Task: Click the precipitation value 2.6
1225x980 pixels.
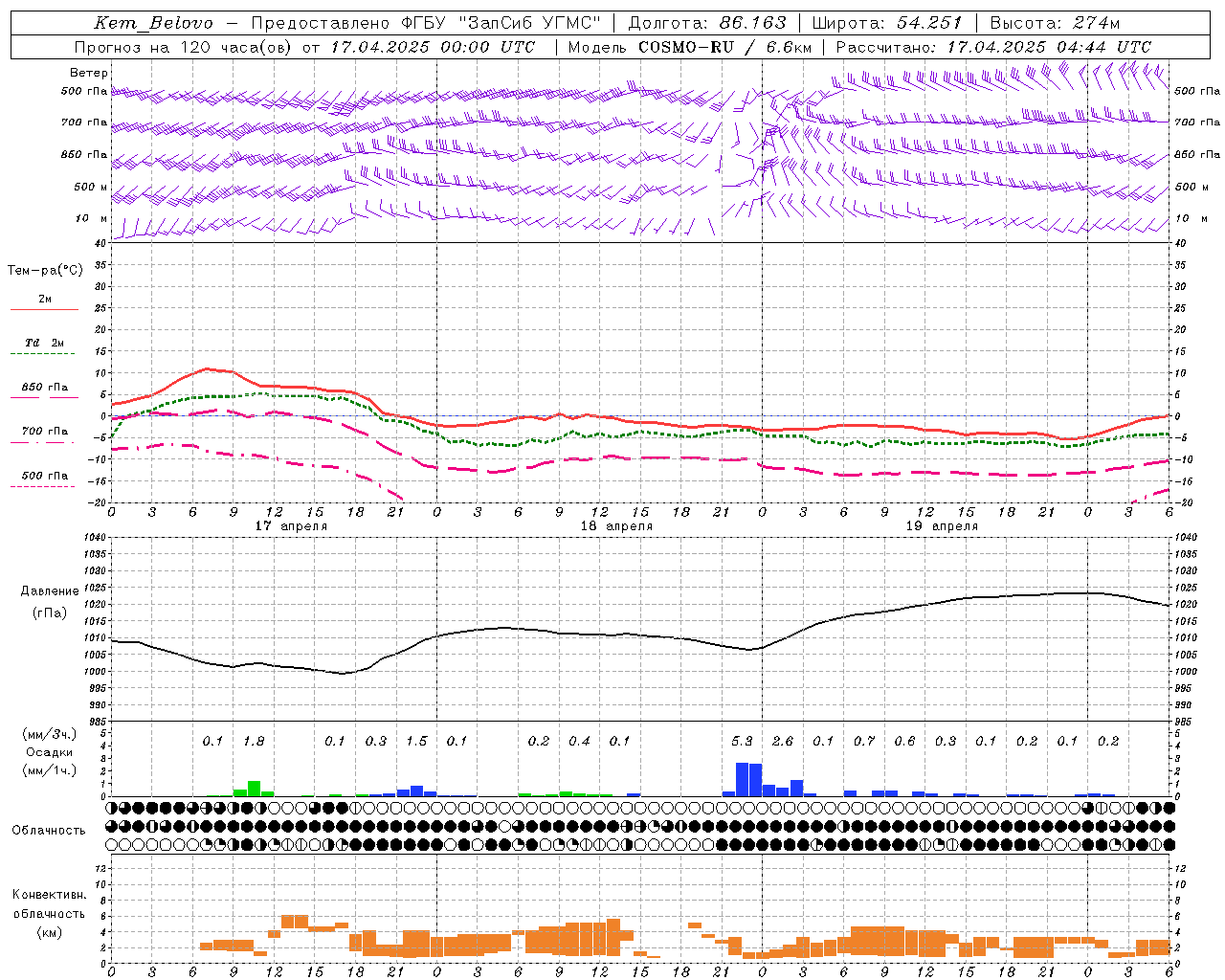Action: tap(782, 742)
